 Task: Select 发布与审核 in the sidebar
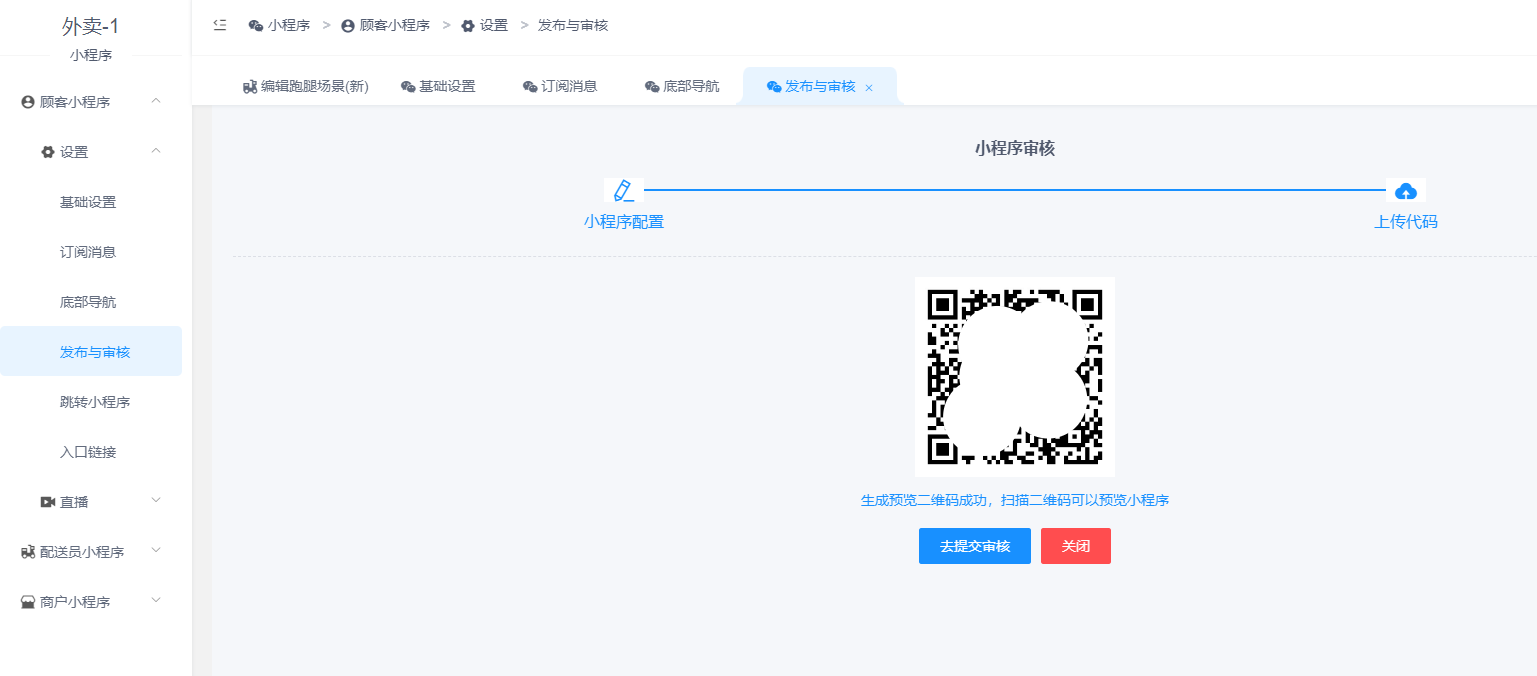point(91,352)
